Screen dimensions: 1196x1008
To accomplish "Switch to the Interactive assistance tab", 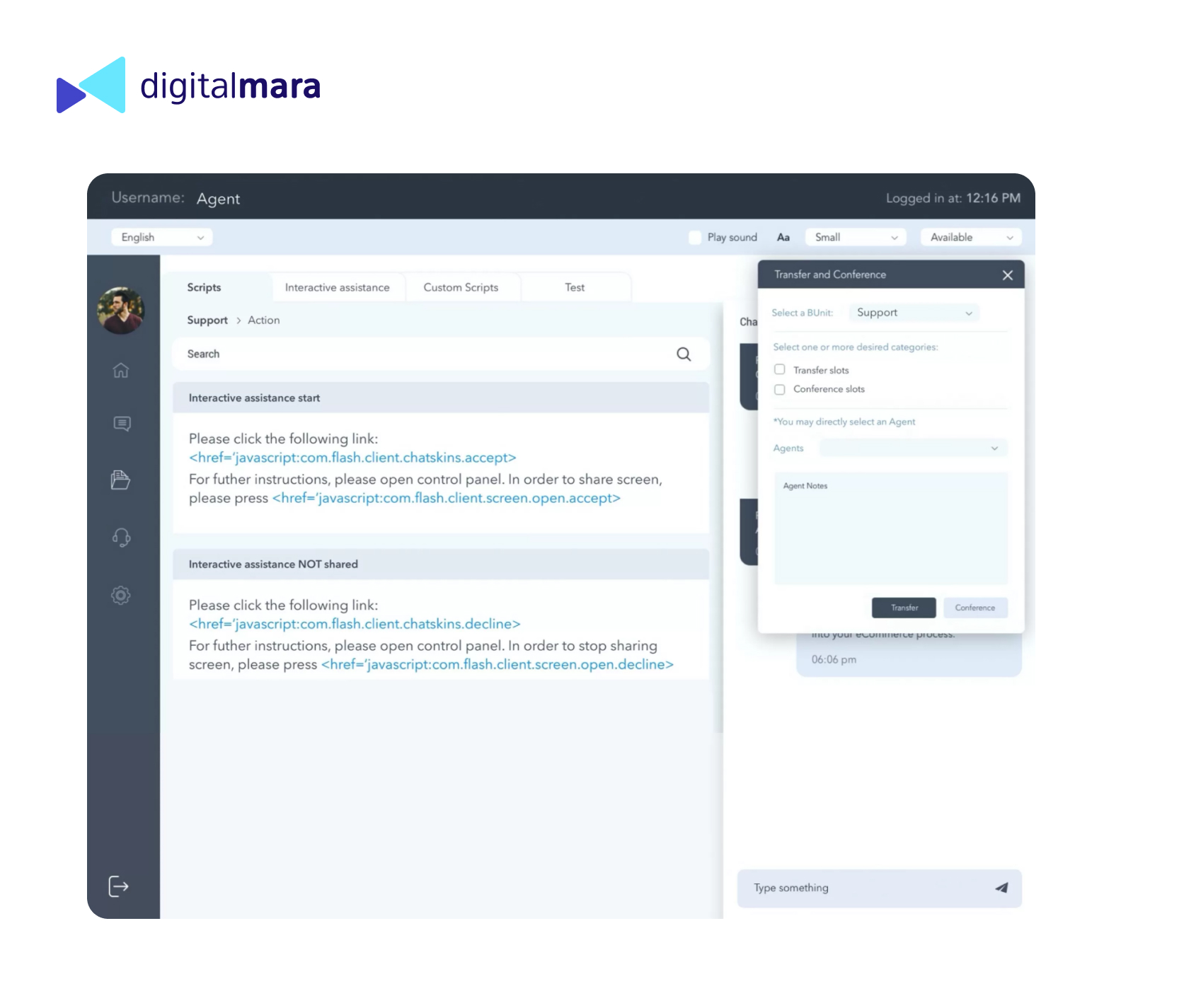I will pyautogui.click(x=337, y=288).
